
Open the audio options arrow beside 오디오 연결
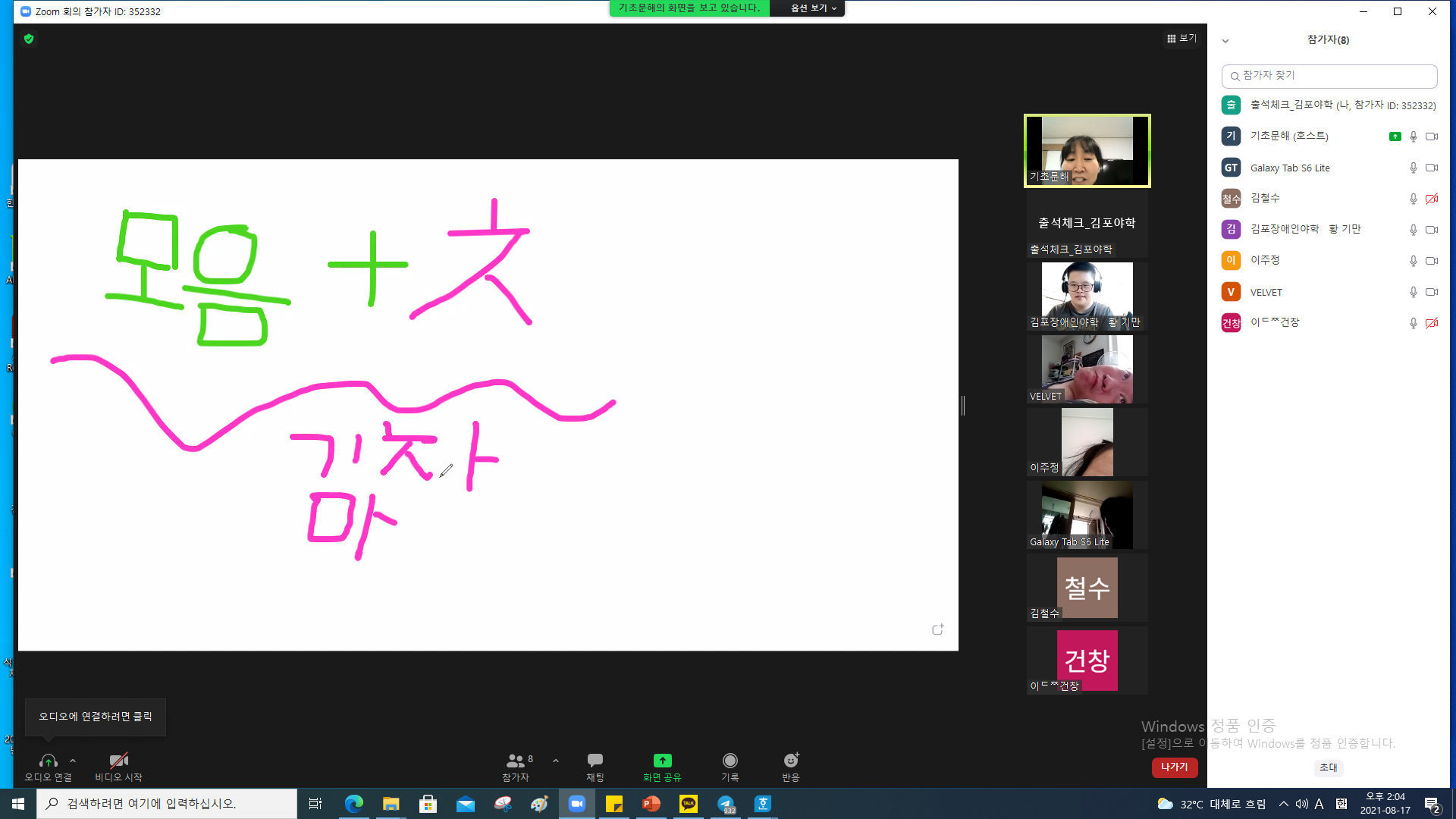coord(73,761)
